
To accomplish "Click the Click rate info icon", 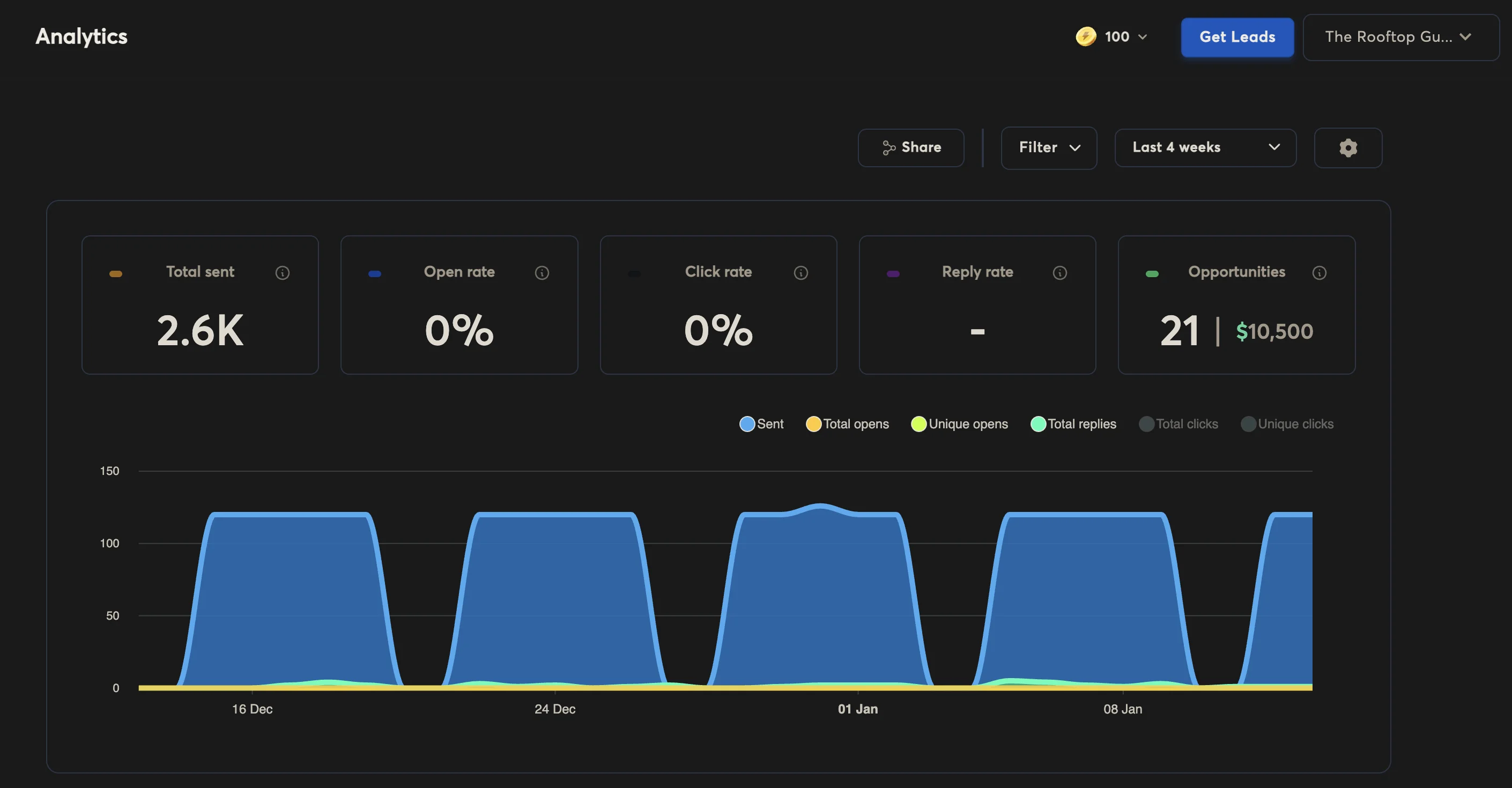I will pos(801,273).
